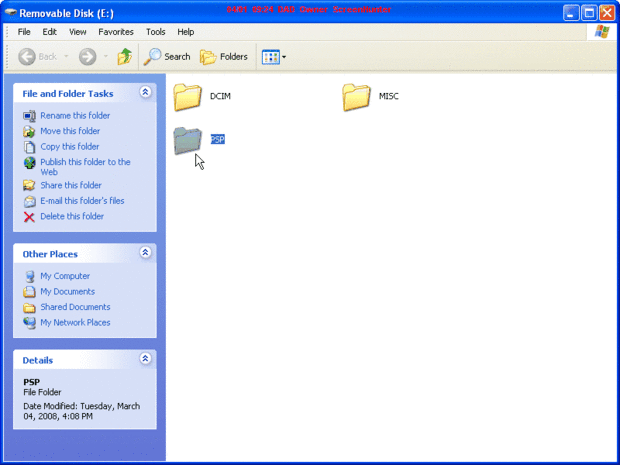
Task: Open the Help menu
Action: 185,32
